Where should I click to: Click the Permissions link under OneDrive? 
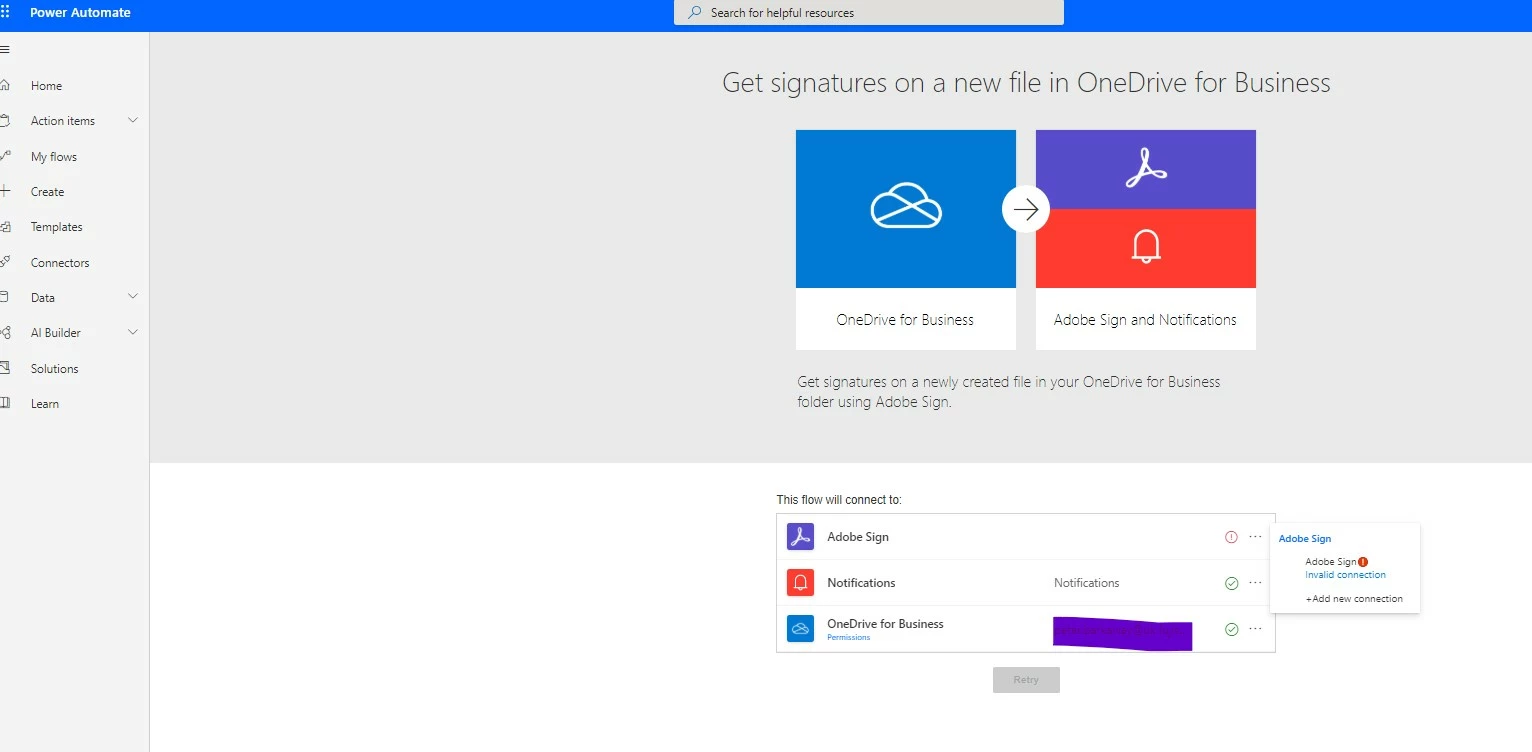click(x=849, y=638)
